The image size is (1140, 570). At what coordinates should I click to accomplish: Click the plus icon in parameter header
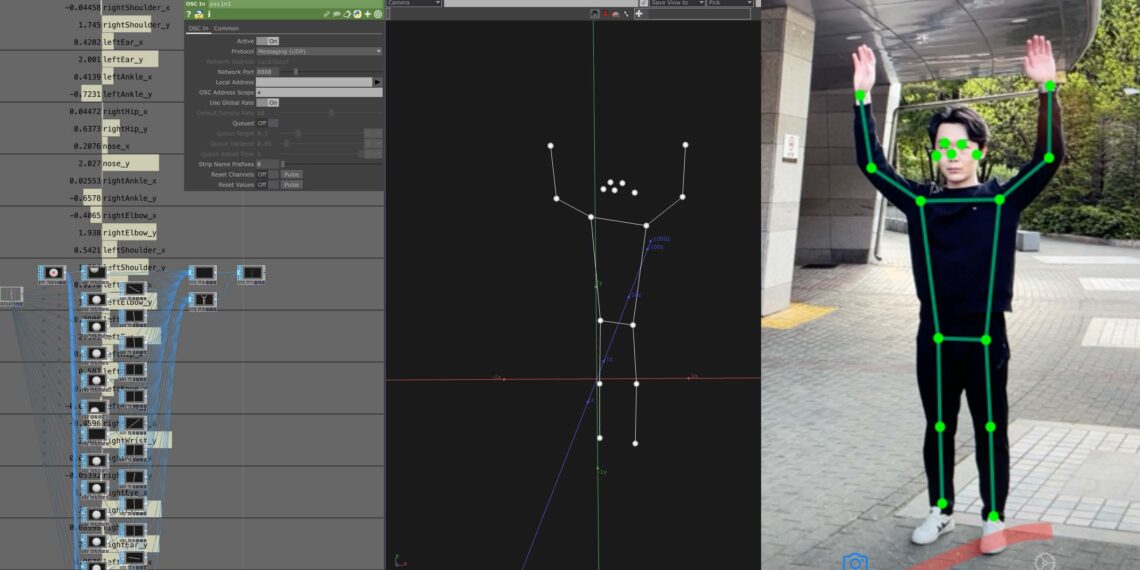(x=367, y=14)
